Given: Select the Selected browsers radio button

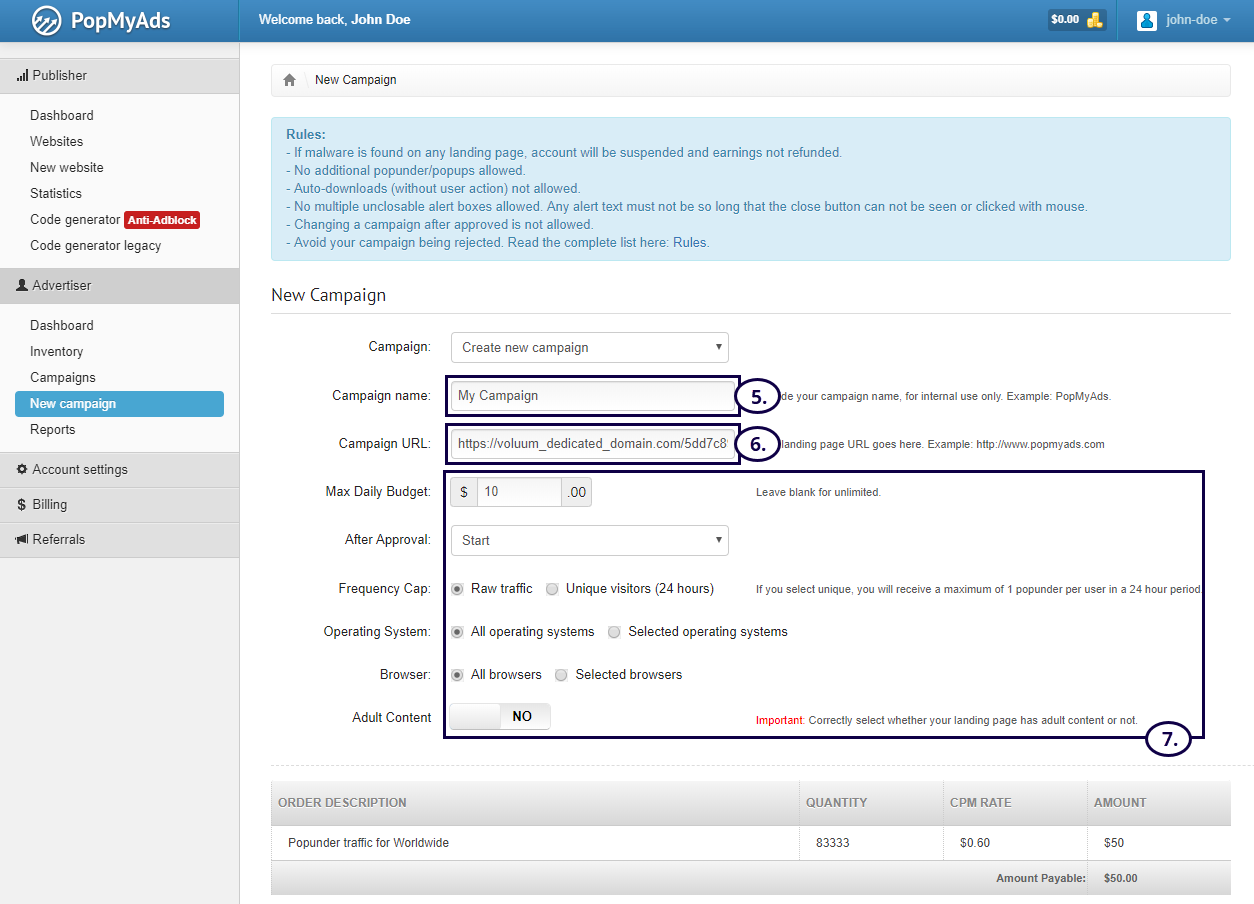Looking at the screenshot, I should (561, 675).
